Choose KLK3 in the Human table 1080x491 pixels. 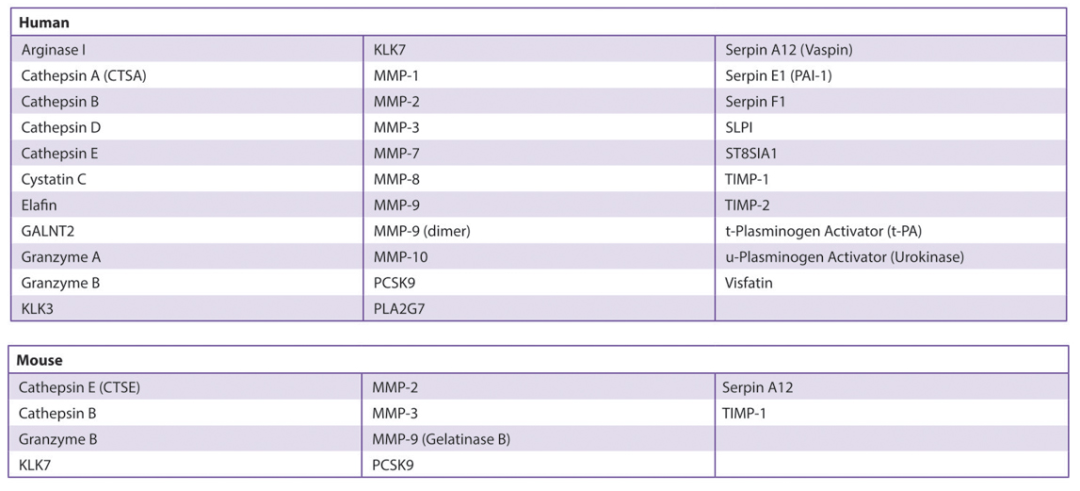click(37, 309)
